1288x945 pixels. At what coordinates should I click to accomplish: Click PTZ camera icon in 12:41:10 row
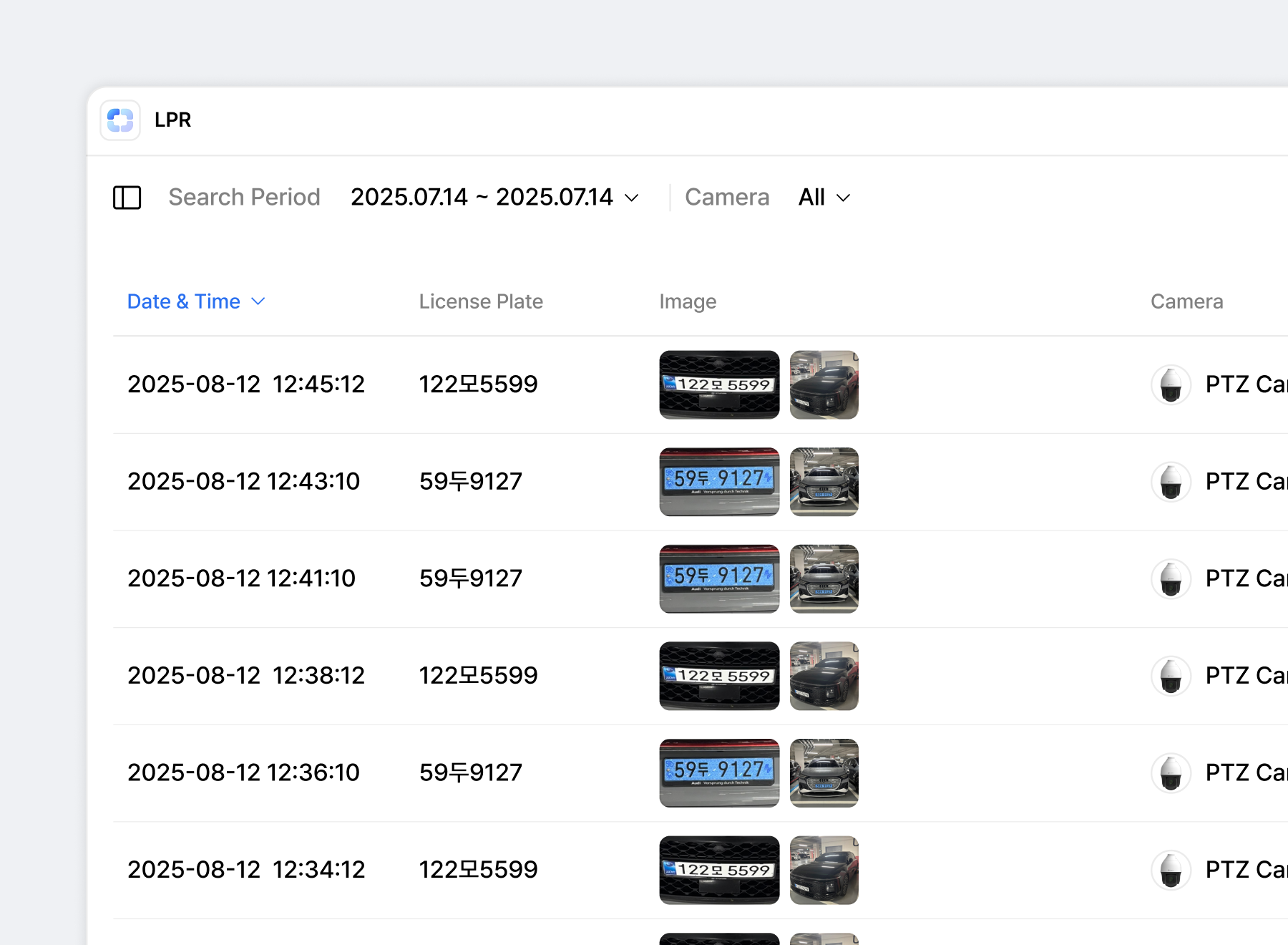(x=1171, y=578)
